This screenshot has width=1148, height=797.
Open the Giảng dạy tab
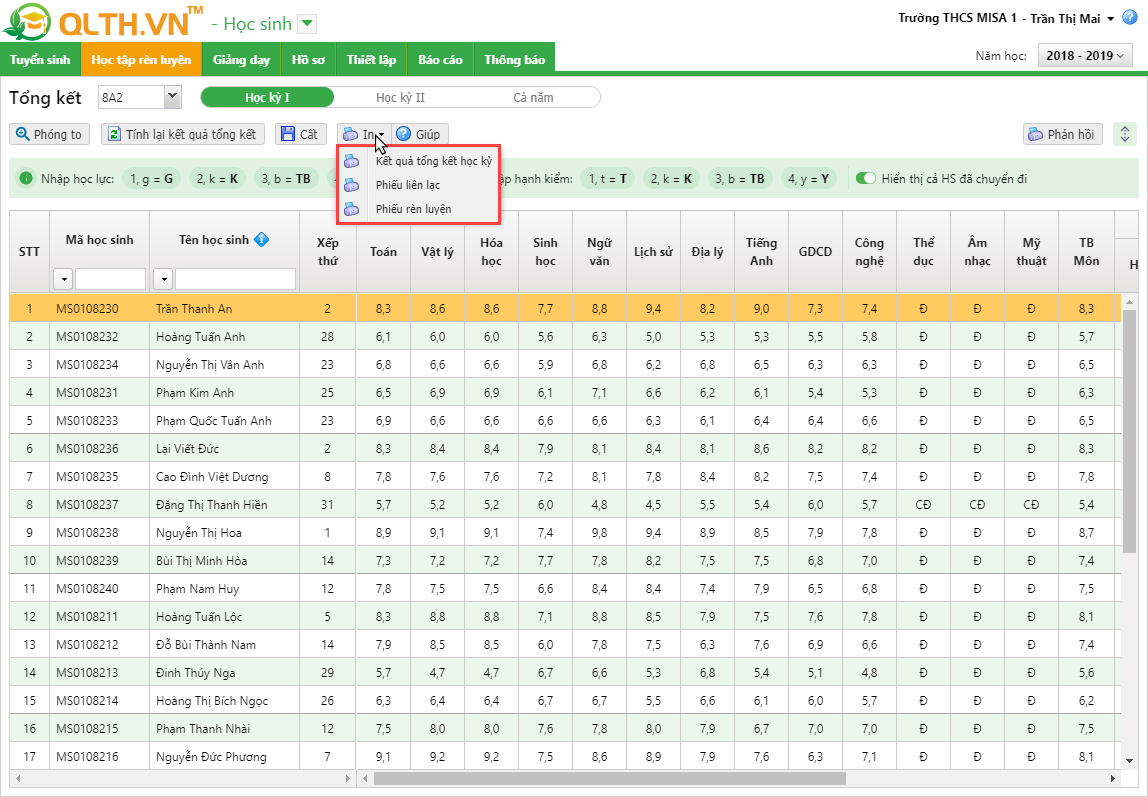click(242, 59)
